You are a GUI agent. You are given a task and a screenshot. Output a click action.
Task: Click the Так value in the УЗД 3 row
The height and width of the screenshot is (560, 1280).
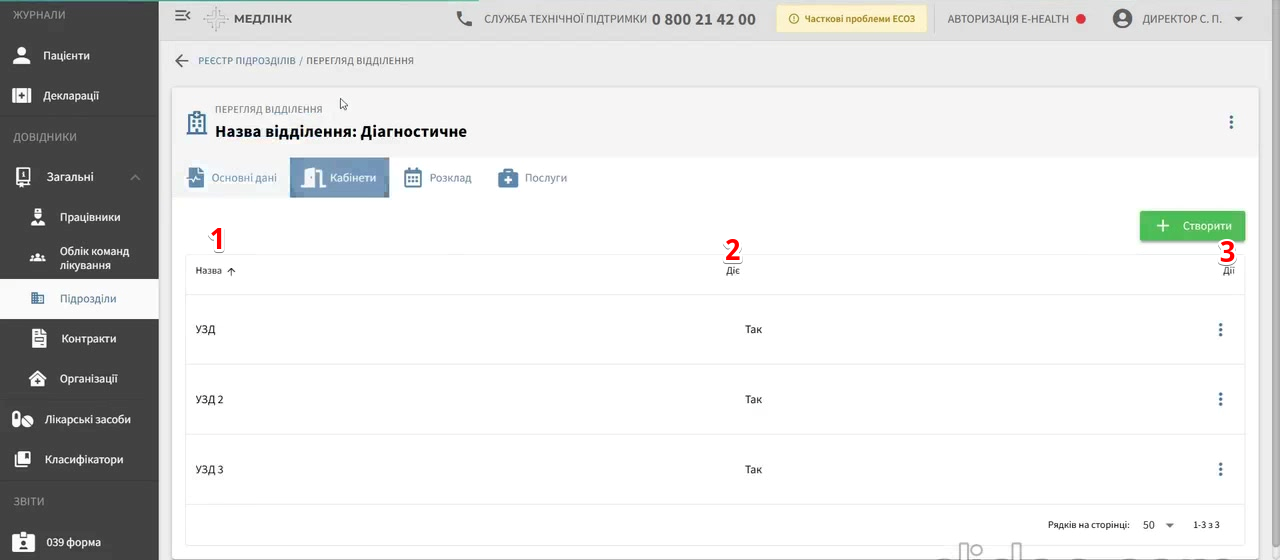pos(753,470)
